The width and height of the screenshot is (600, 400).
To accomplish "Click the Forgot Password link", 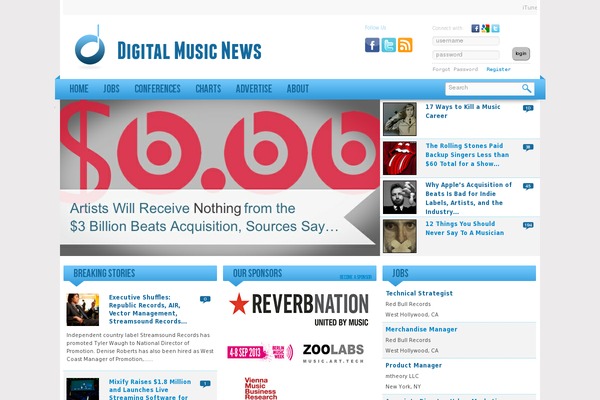I will [455, 69].
